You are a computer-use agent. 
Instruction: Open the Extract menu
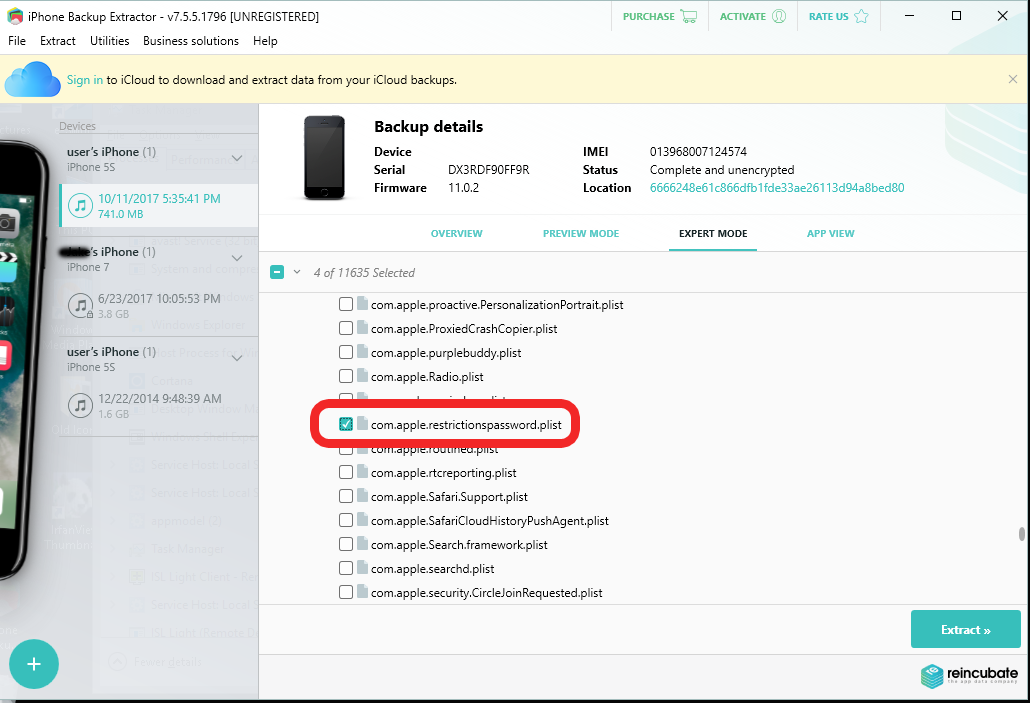point(58,41)
